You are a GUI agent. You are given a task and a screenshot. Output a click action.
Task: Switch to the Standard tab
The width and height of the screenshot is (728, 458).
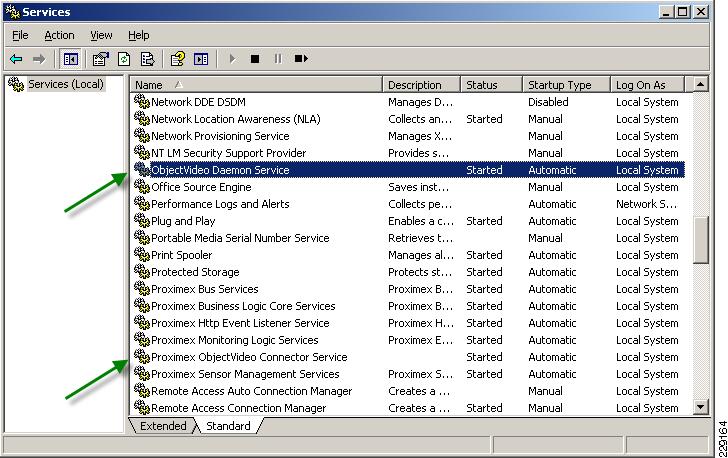228,426
